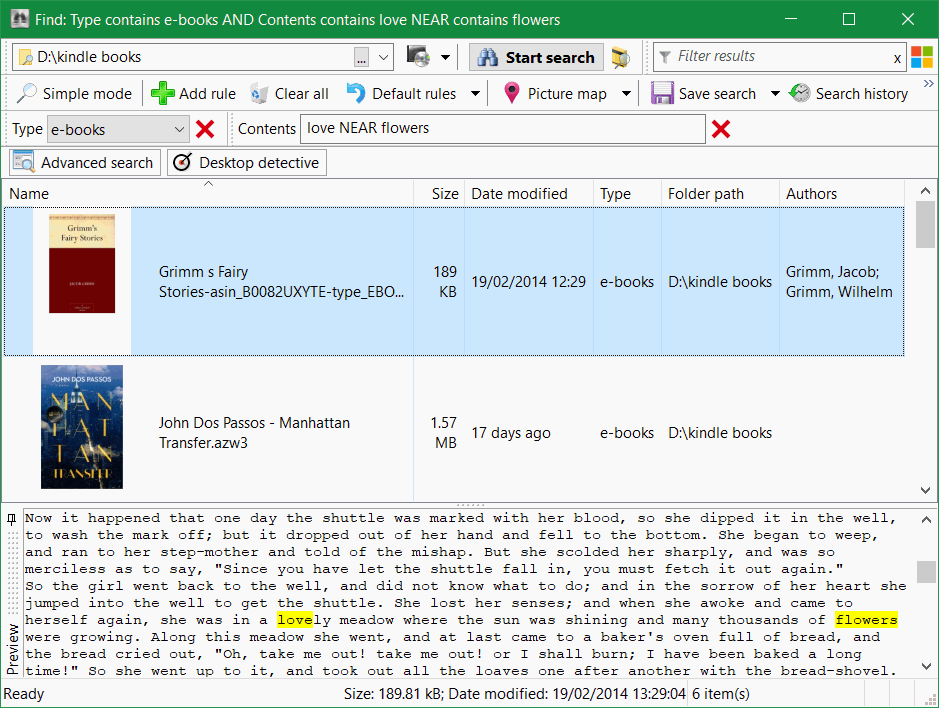Click the browse folder ellipsis button
The width and height of the screenshot is (939, 708).
tap(361, 57)
